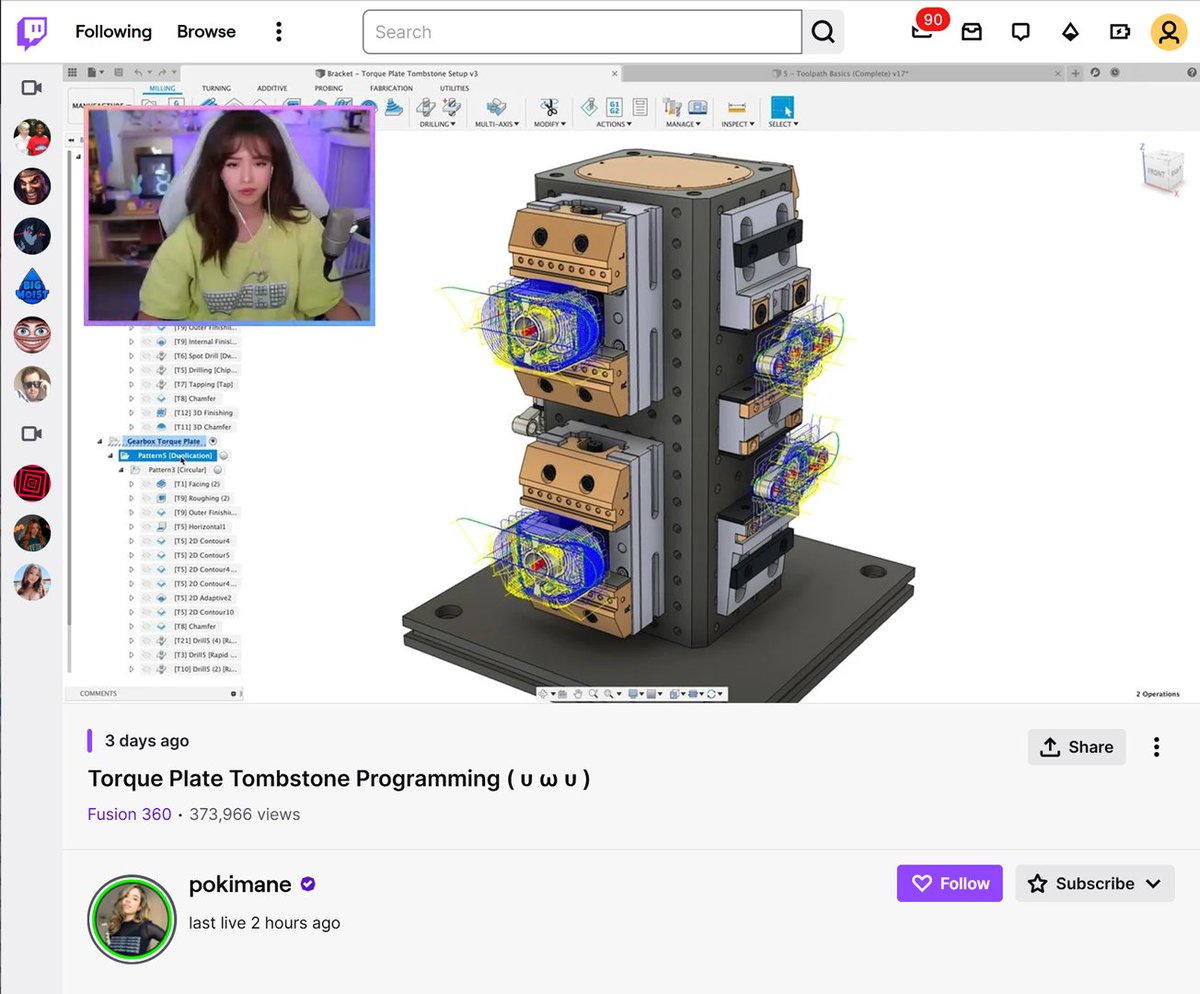Switch to the FABRICATION ribbon tab

click(x=391, y=88)
